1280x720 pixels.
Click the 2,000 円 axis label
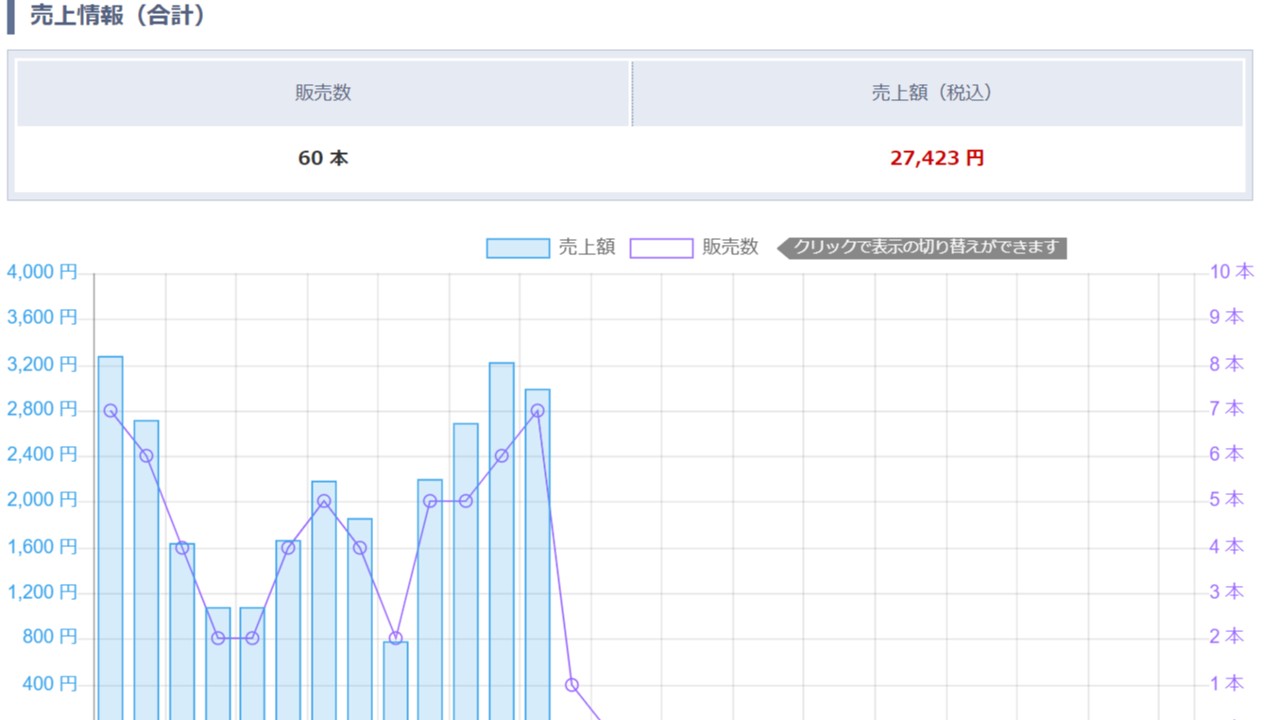coord(41,500)
